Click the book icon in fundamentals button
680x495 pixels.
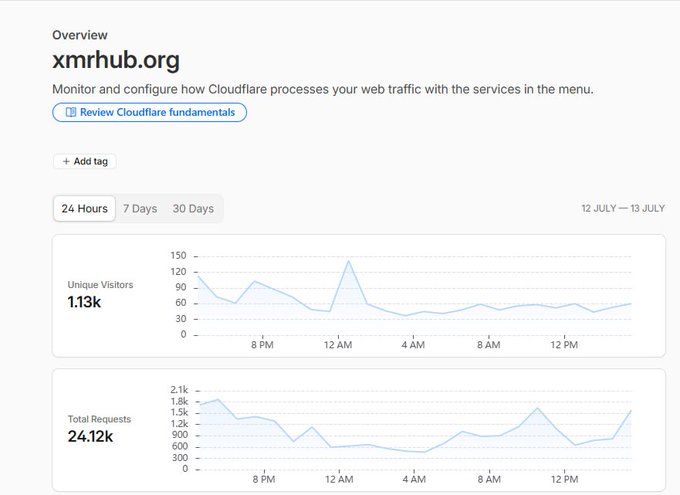[x=71, y=112]
